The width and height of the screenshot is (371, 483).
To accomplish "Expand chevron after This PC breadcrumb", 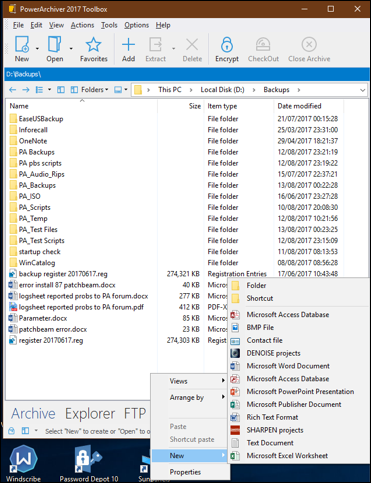I will click(x=191, y=90).
